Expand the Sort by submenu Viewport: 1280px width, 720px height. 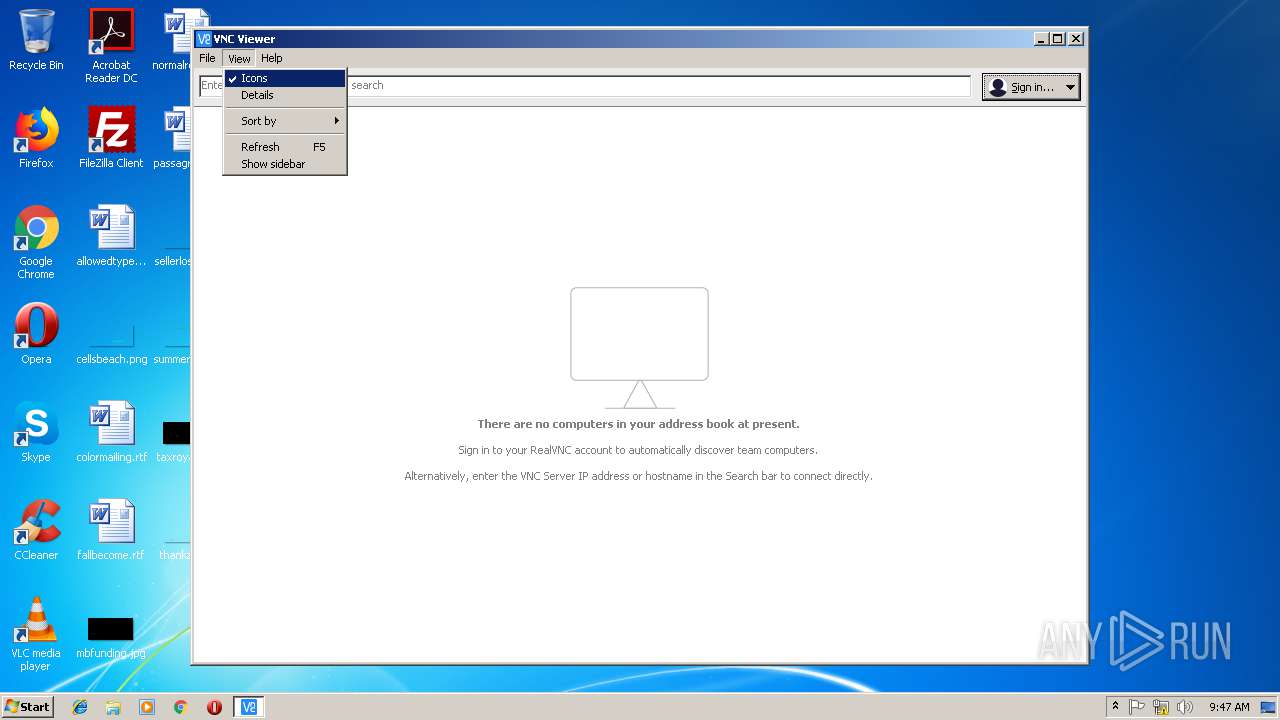click(x=285, y=121)
